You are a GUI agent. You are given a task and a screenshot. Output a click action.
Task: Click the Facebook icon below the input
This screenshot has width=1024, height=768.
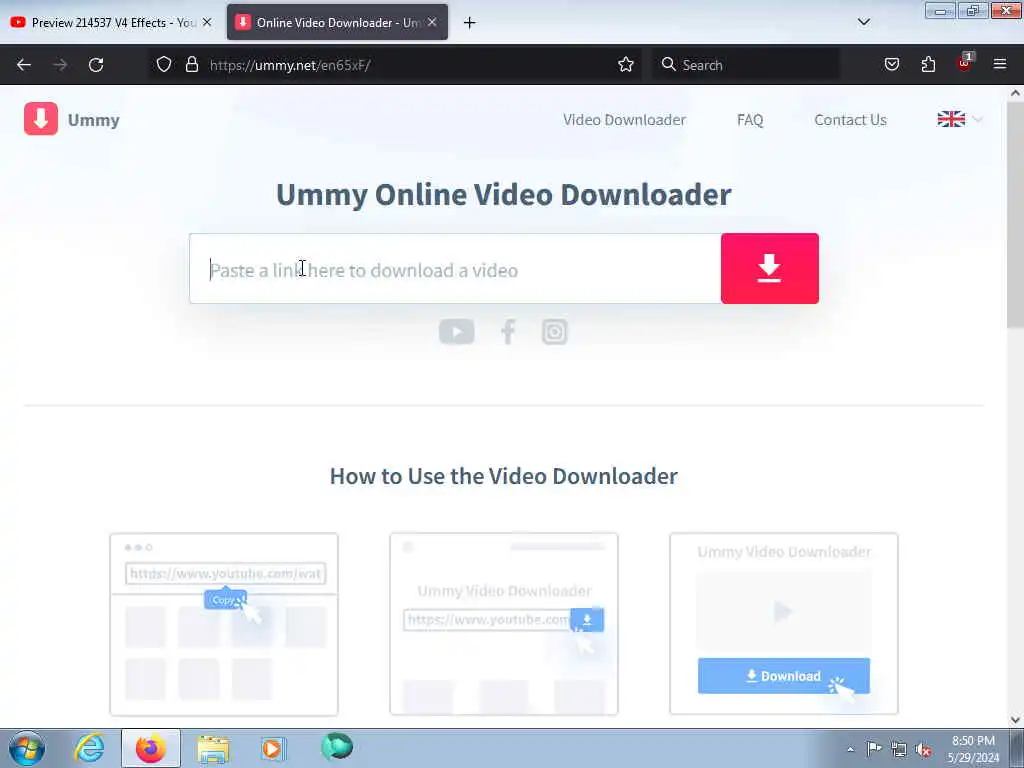[x=508, y=332]
